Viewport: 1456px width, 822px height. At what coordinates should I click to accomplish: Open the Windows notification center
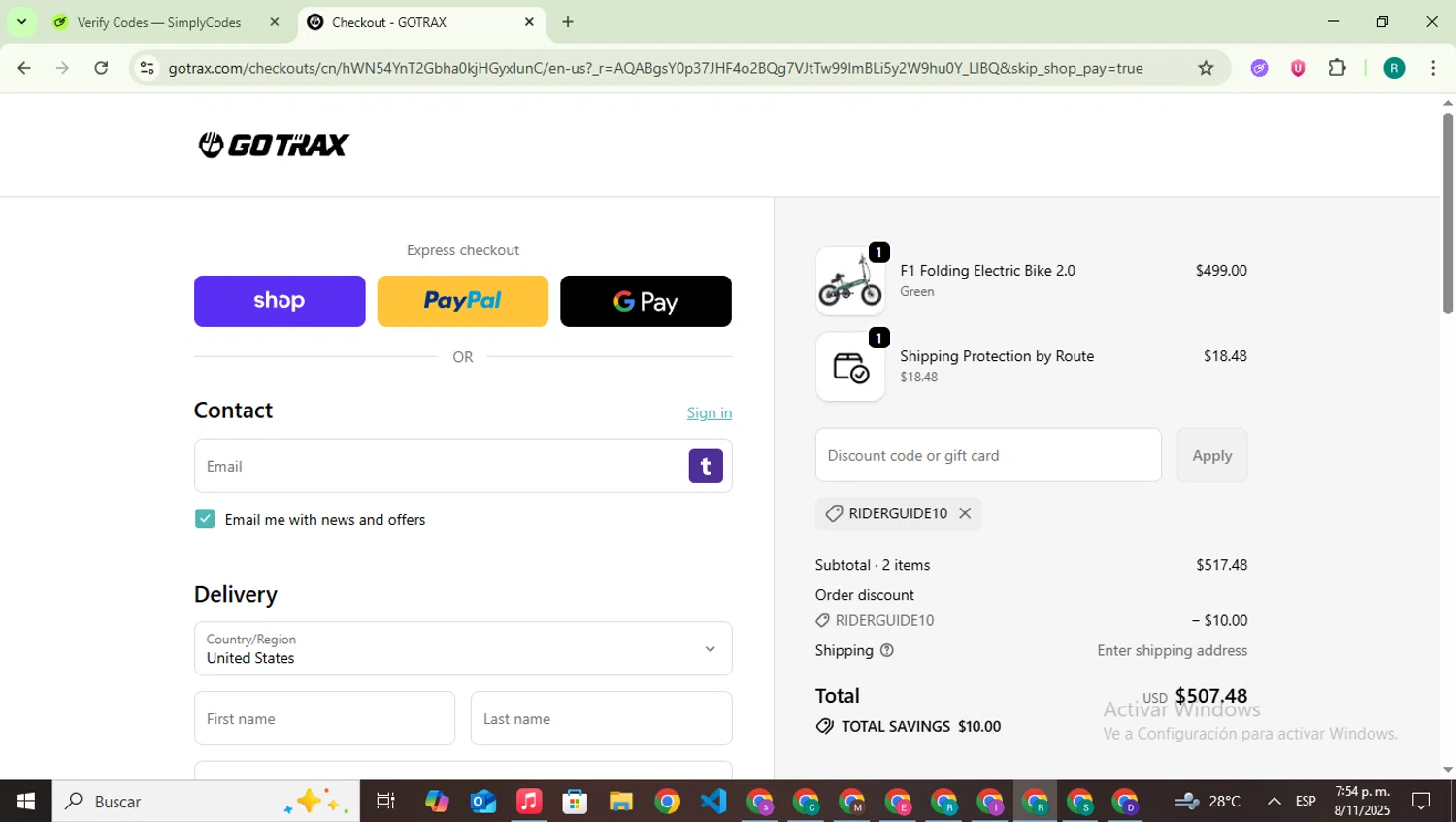click(x=1422, y=802)
